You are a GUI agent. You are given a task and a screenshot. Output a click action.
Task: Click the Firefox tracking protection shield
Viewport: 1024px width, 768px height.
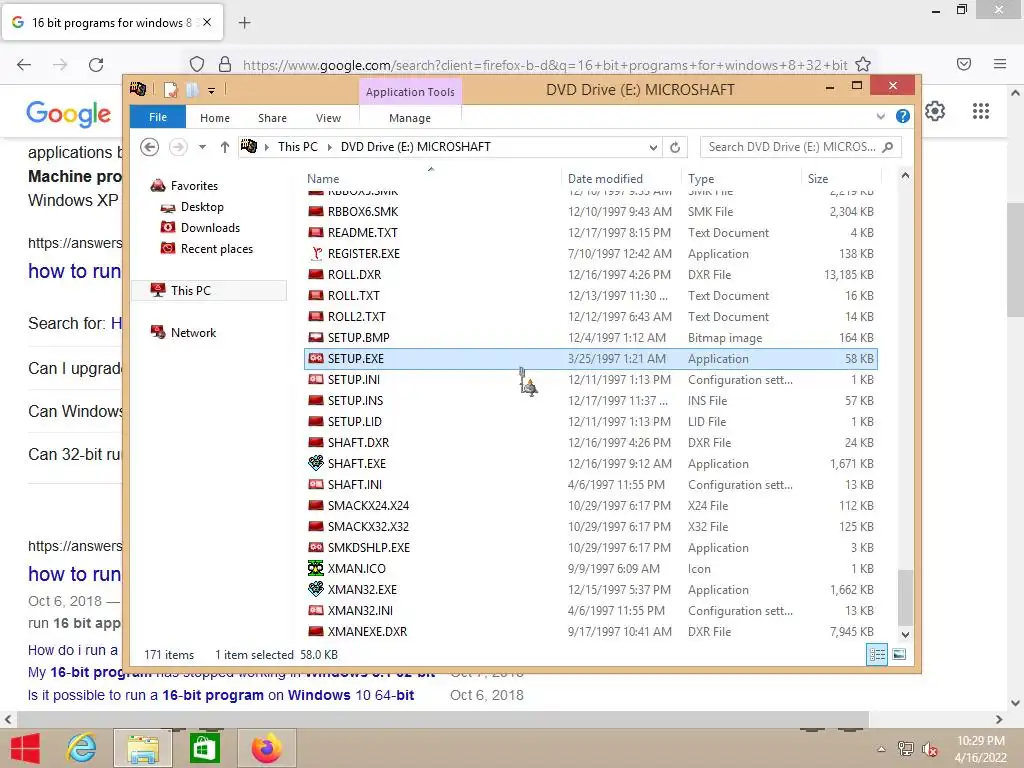pos(197,65)
